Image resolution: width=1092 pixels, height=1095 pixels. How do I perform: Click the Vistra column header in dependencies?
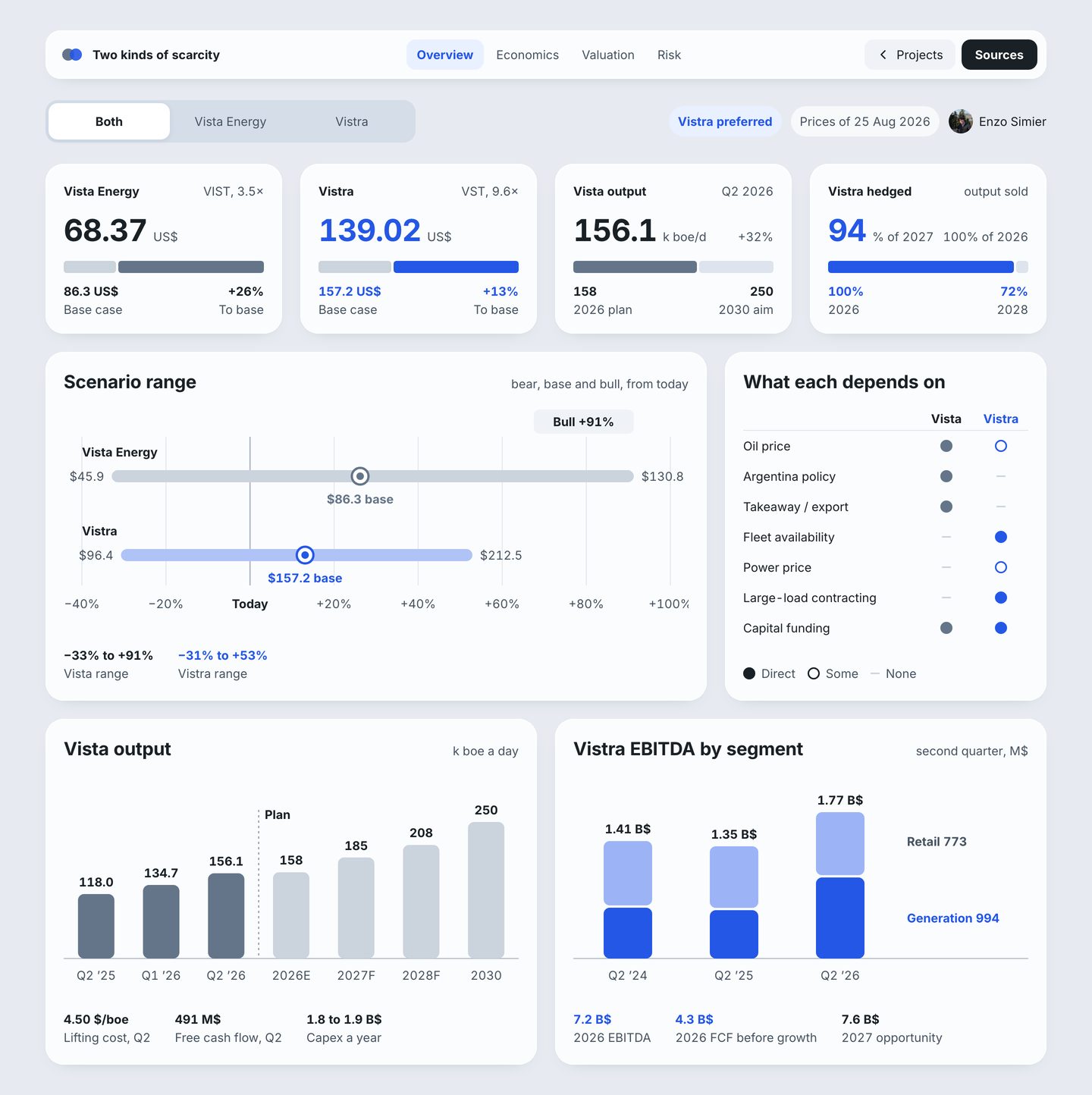pos(1001,419)
